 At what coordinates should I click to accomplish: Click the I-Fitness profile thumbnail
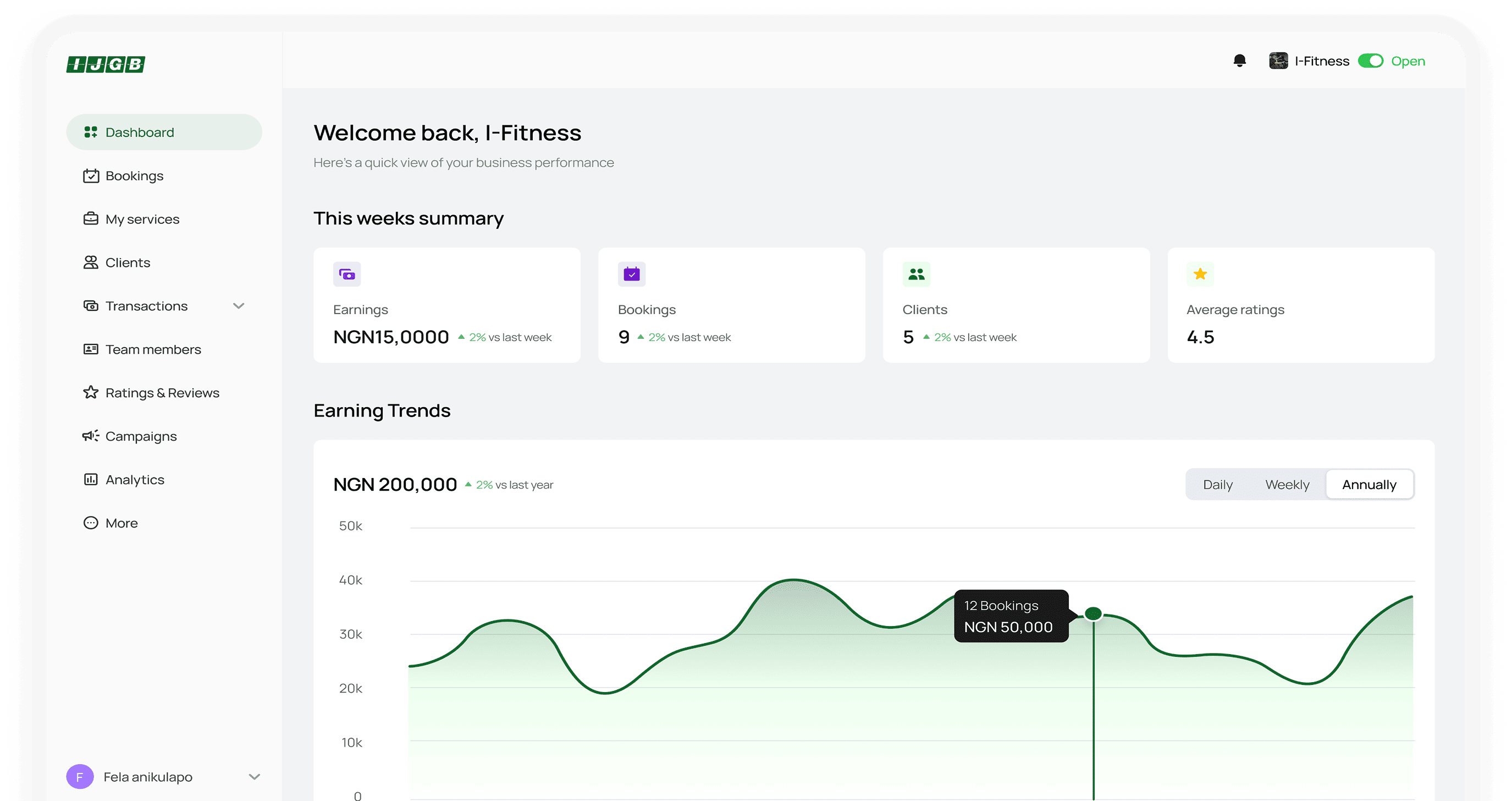(x=1278, y=61)
